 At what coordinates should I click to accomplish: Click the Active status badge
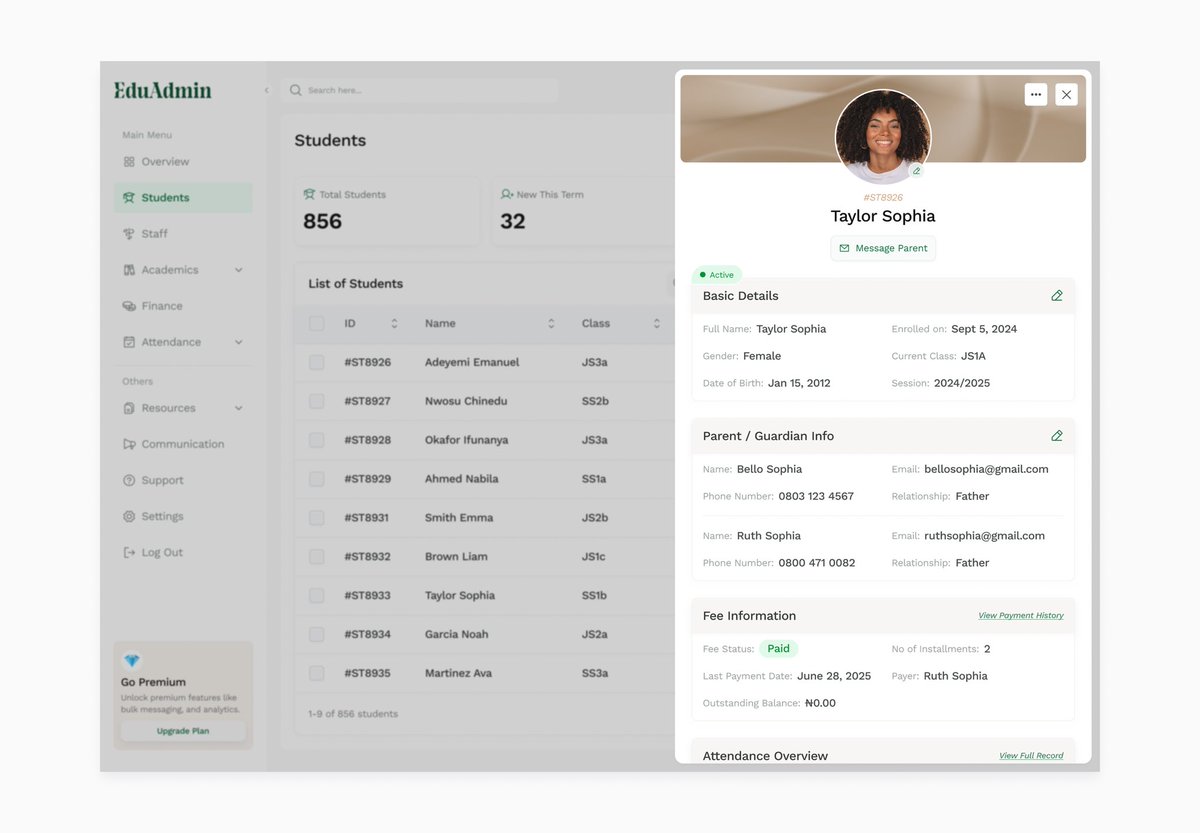(717, 275)
